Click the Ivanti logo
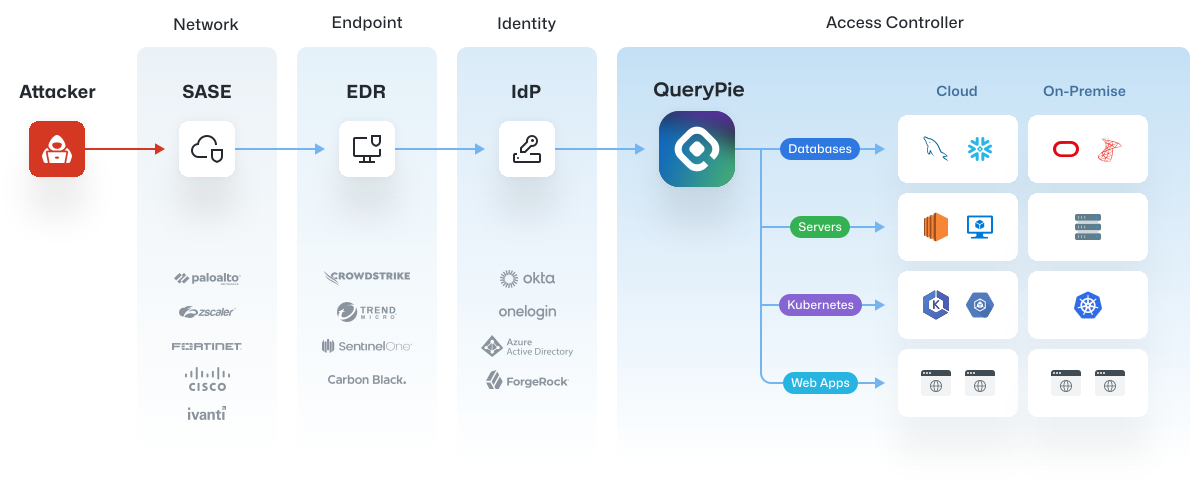1200x480 pixels. point(207,413)
